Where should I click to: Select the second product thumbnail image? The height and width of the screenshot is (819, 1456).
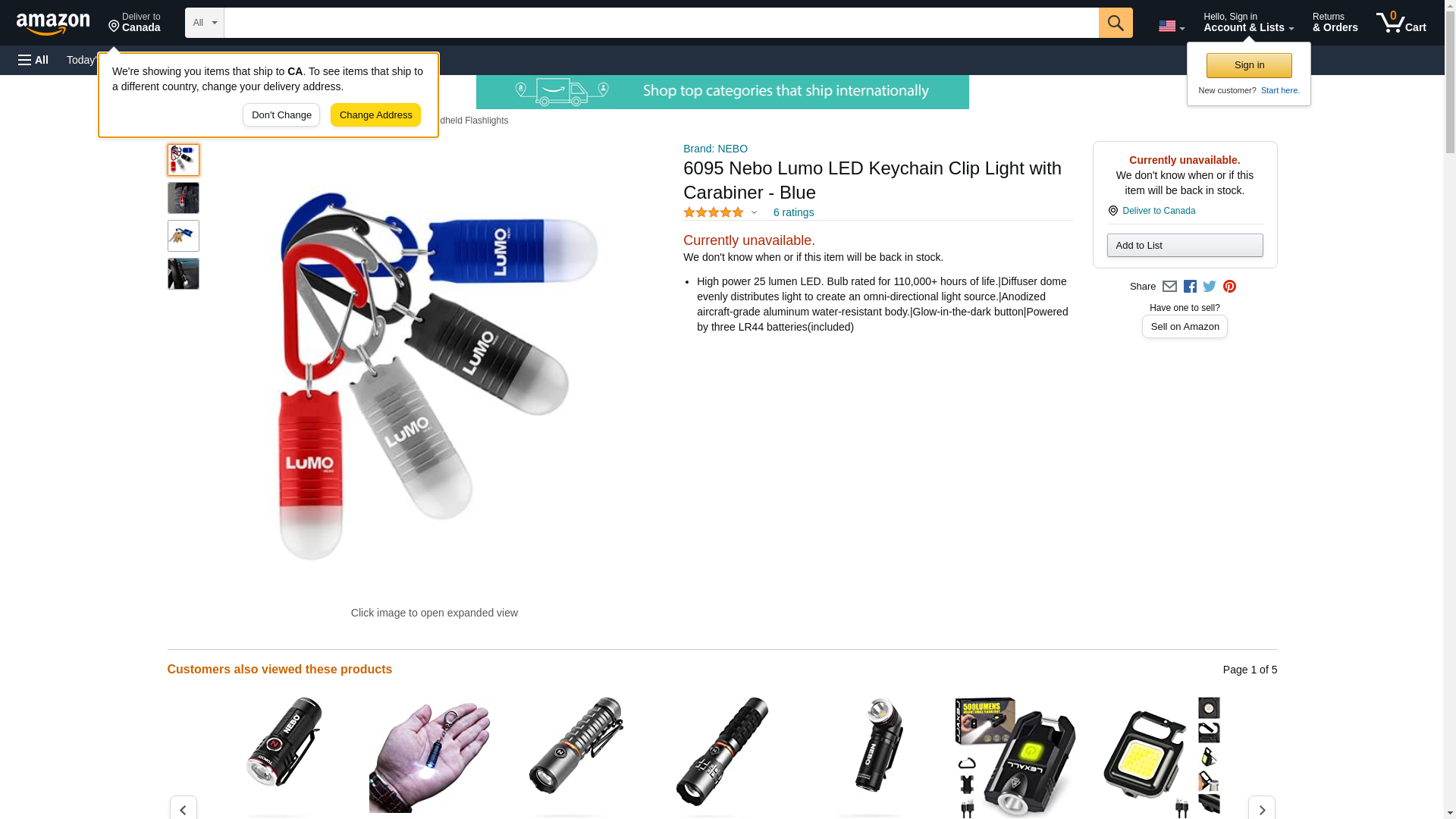click(x=184, y=198)
